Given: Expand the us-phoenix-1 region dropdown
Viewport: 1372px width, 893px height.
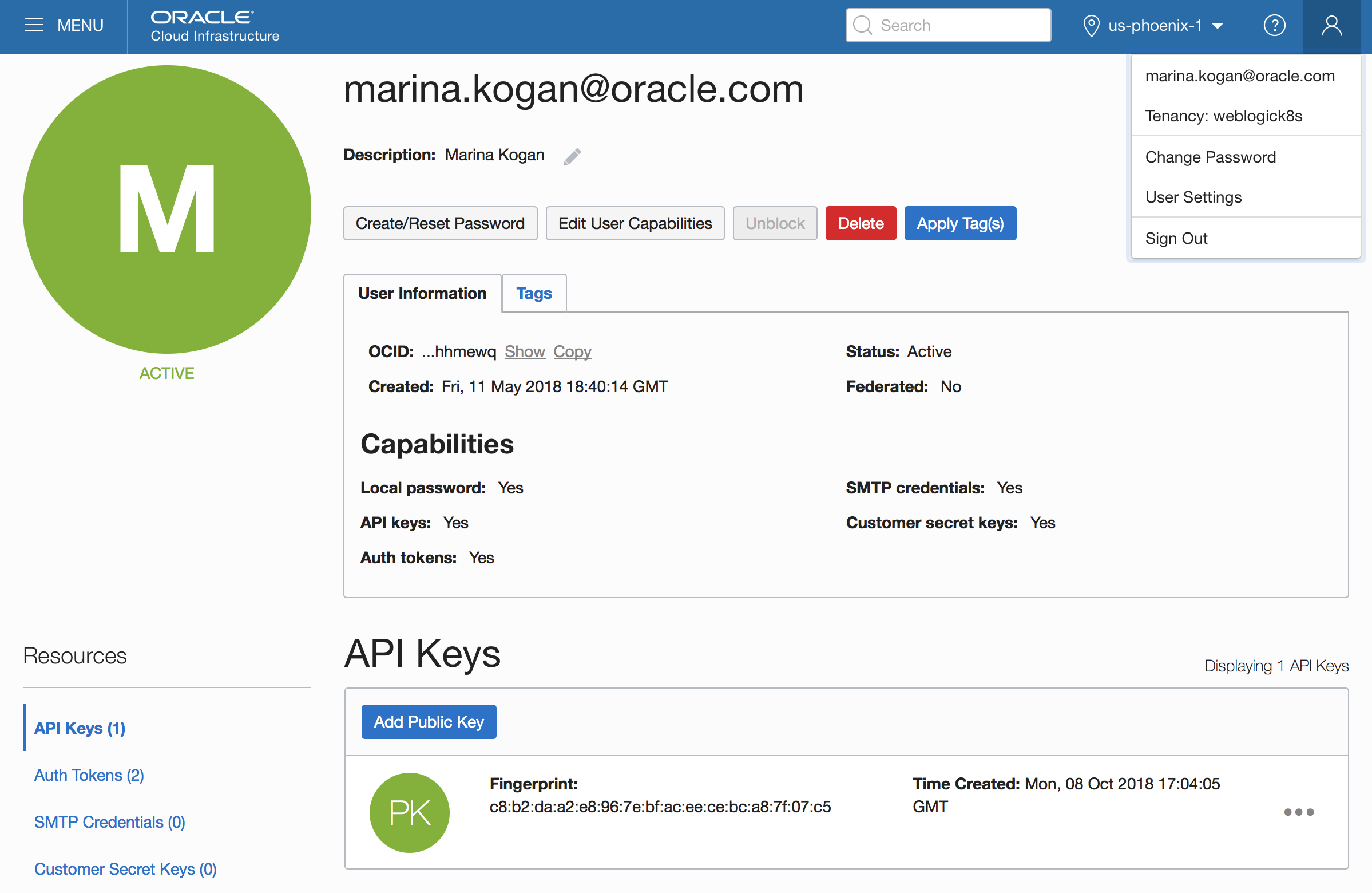Looking at the screenshot, I should point(1164,26).
